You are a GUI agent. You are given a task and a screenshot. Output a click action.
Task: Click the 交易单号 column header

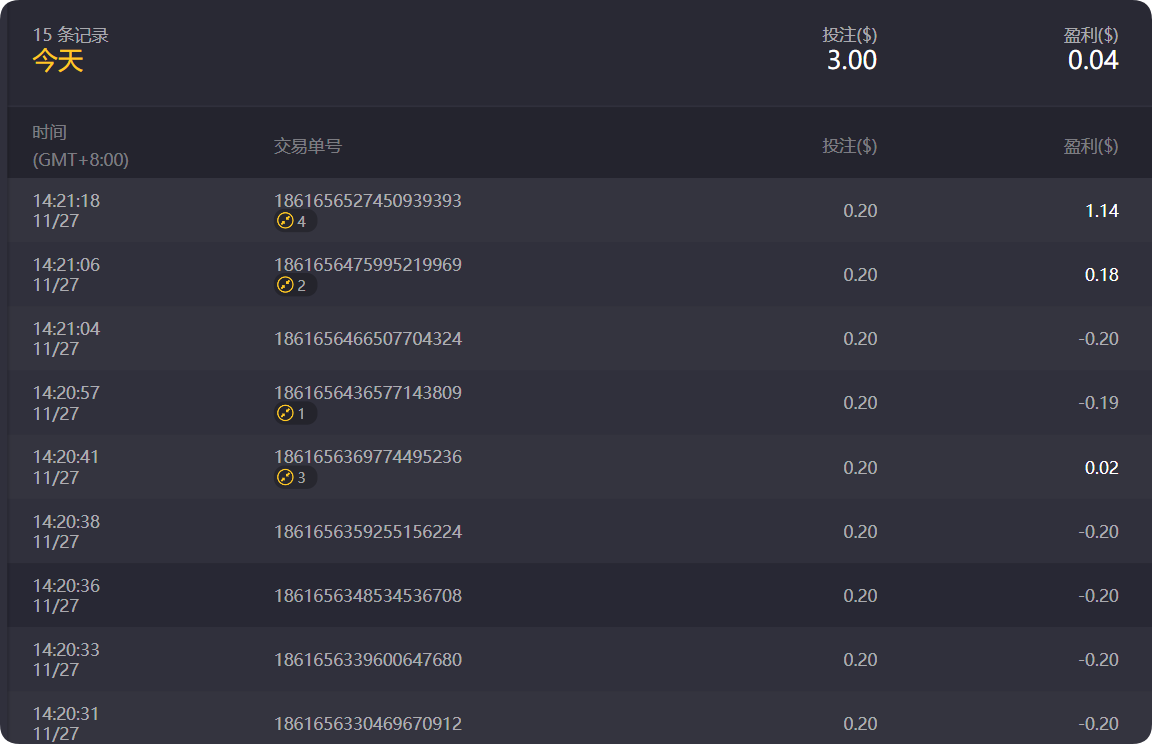pos(308,146)
